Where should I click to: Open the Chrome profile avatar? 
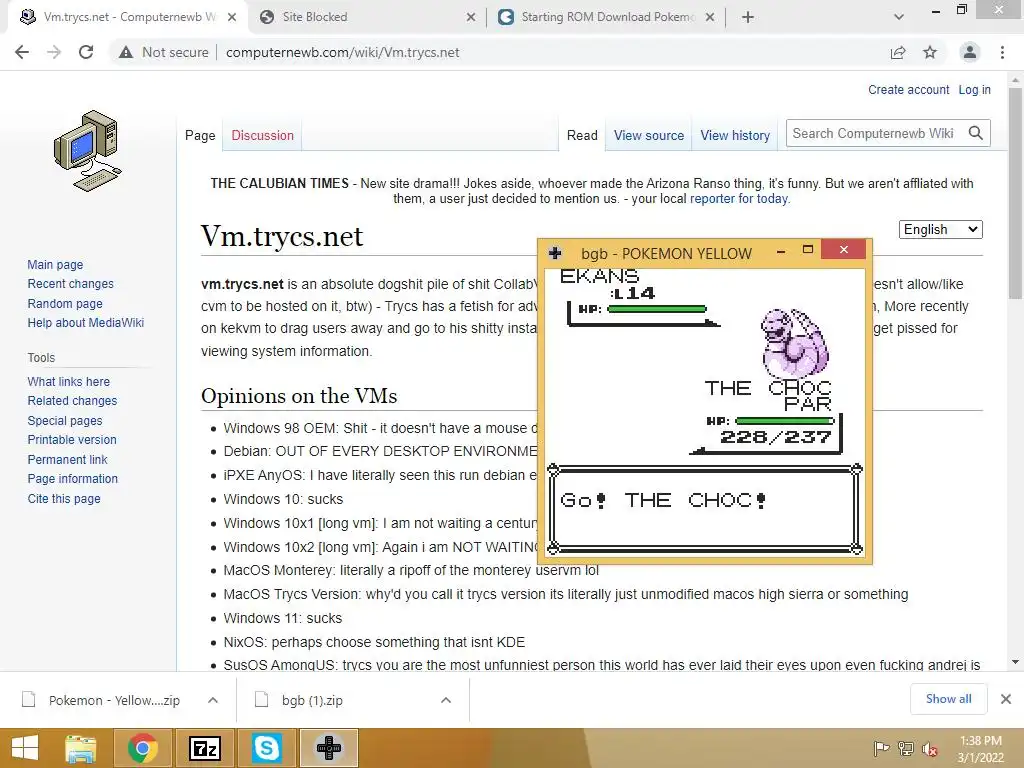tap(970, 52)
